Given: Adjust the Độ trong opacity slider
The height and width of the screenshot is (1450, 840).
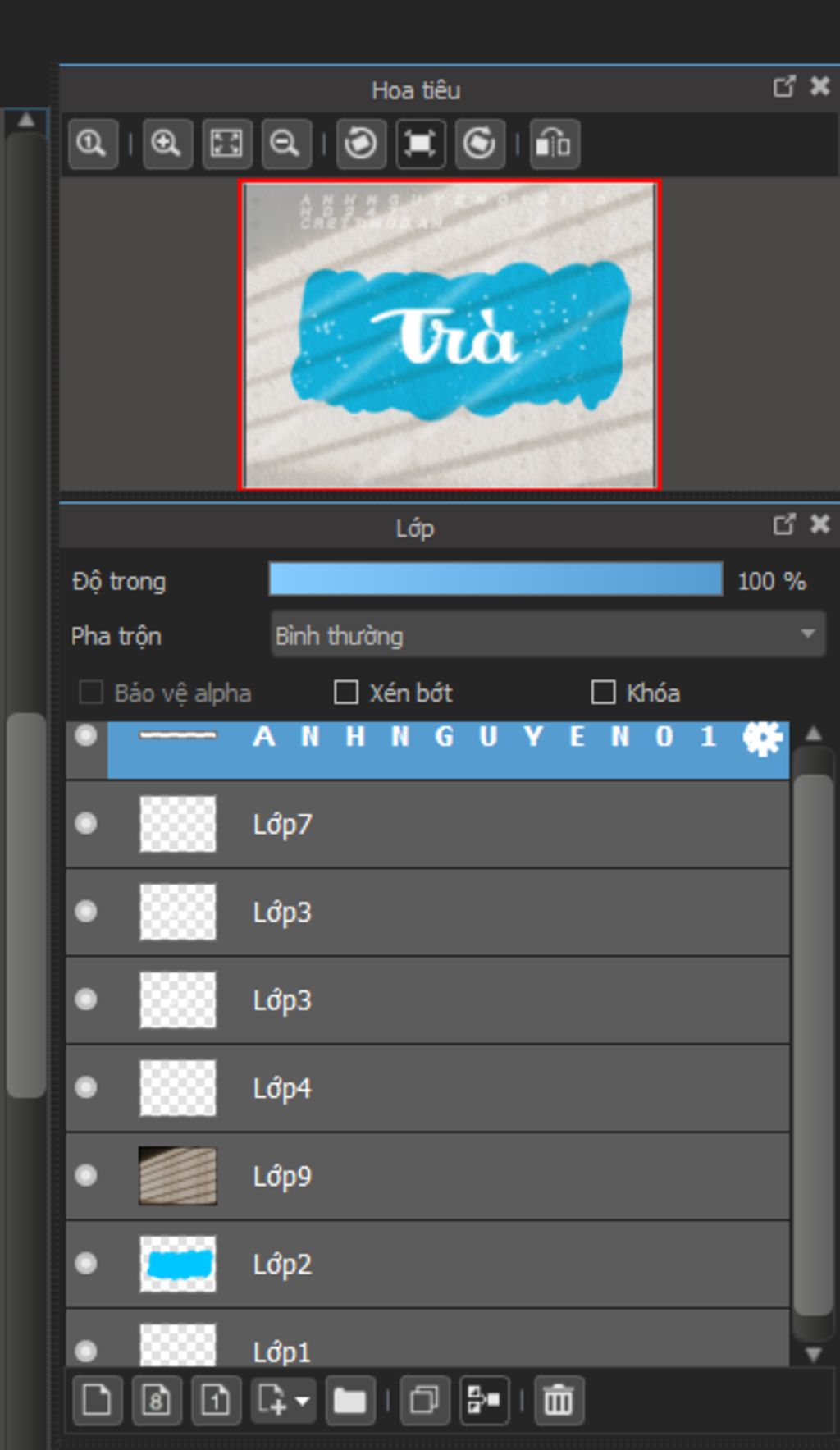Looking at the screenshot, I should (x=495, y=579).
